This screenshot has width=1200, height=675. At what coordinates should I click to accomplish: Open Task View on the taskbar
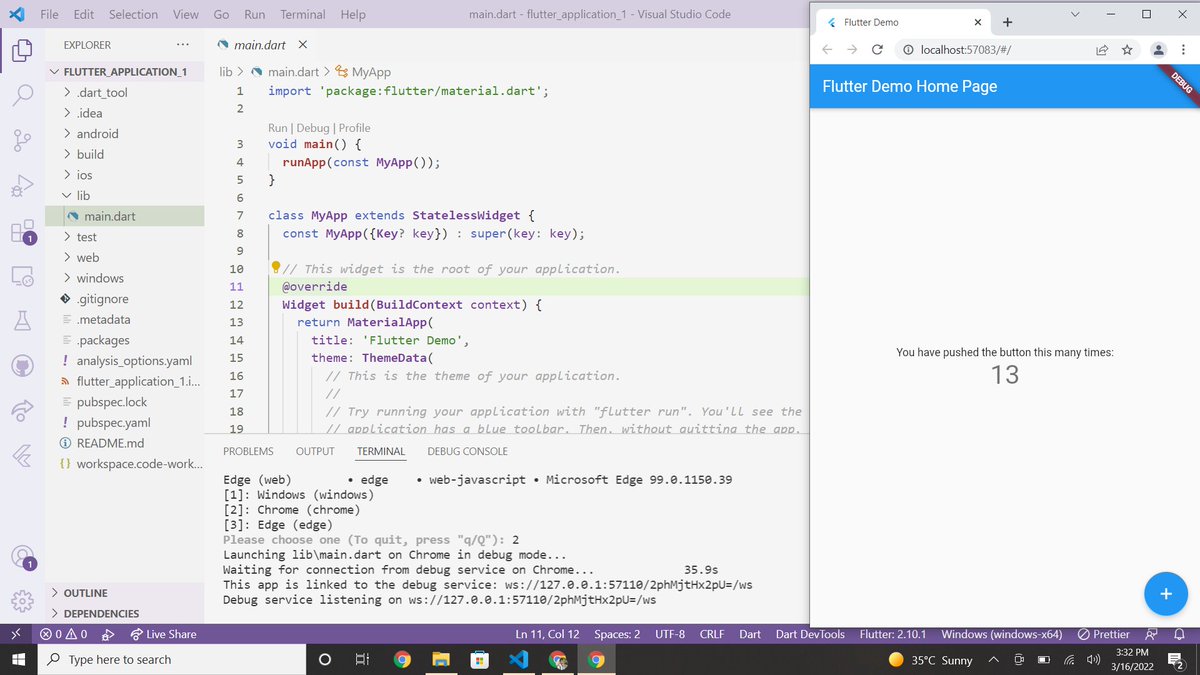pos(363,659)
